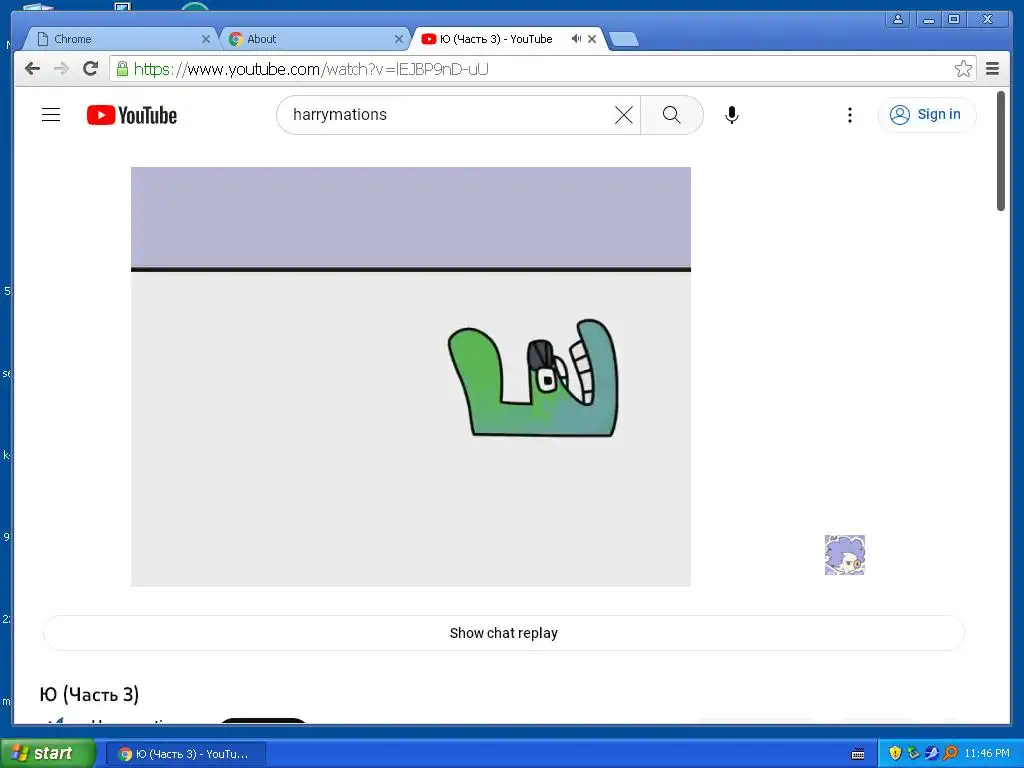Open the YouTube guide hamburger menu
This screenshot has width=1024, height=768.
pos(51,115)
